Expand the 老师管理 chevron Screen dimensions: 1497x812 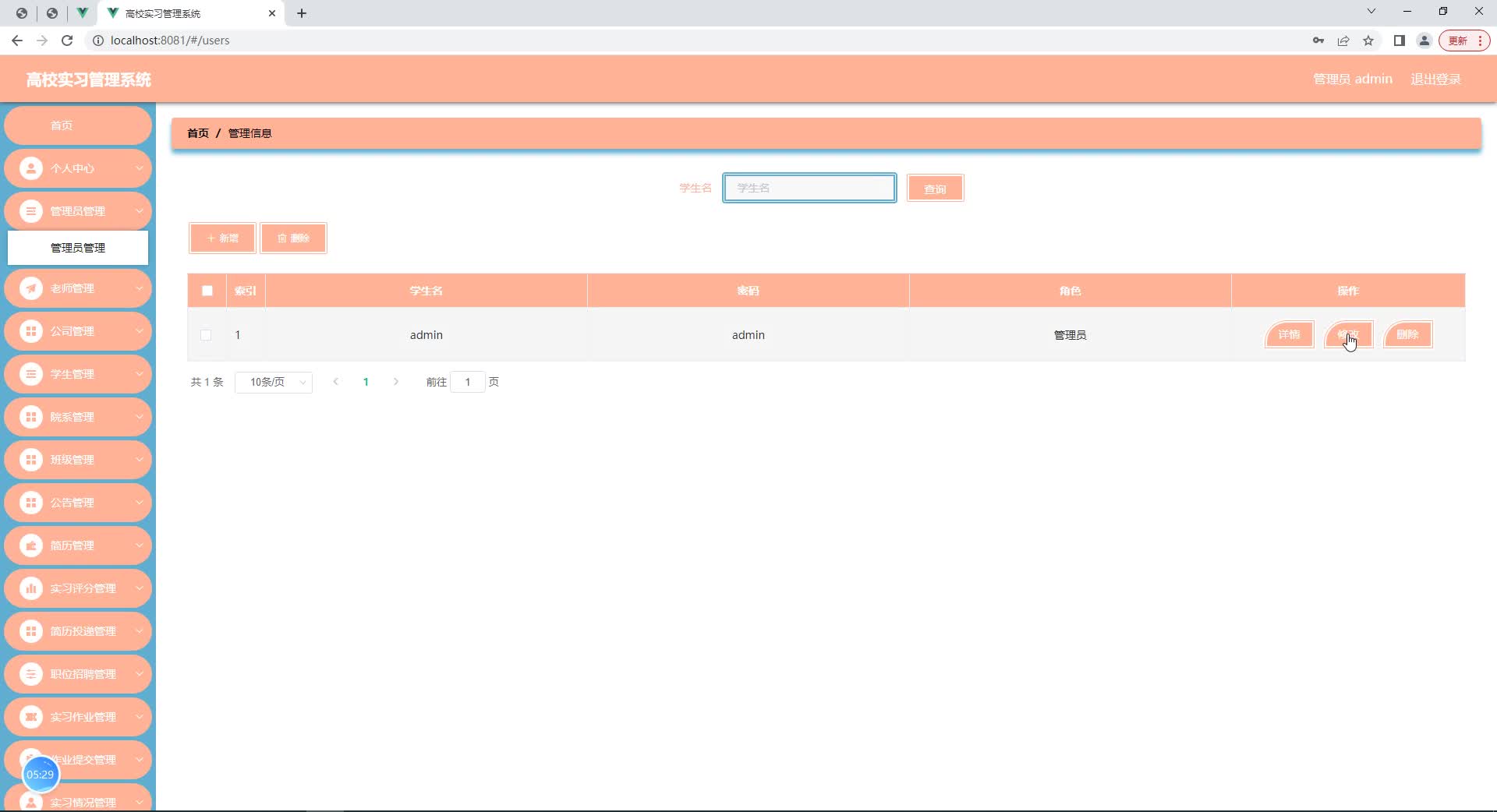point(139,288)
